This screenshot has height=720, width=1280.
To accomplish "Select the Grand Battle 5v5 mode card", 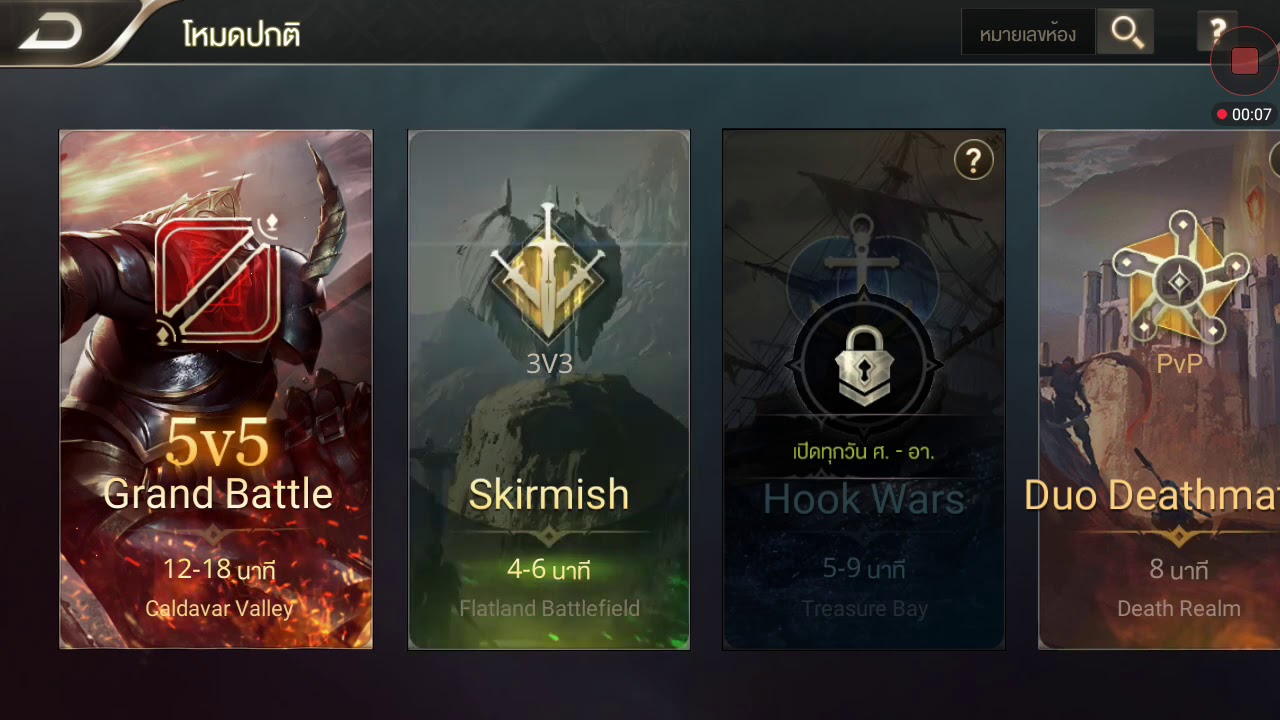I will (216, 389).
